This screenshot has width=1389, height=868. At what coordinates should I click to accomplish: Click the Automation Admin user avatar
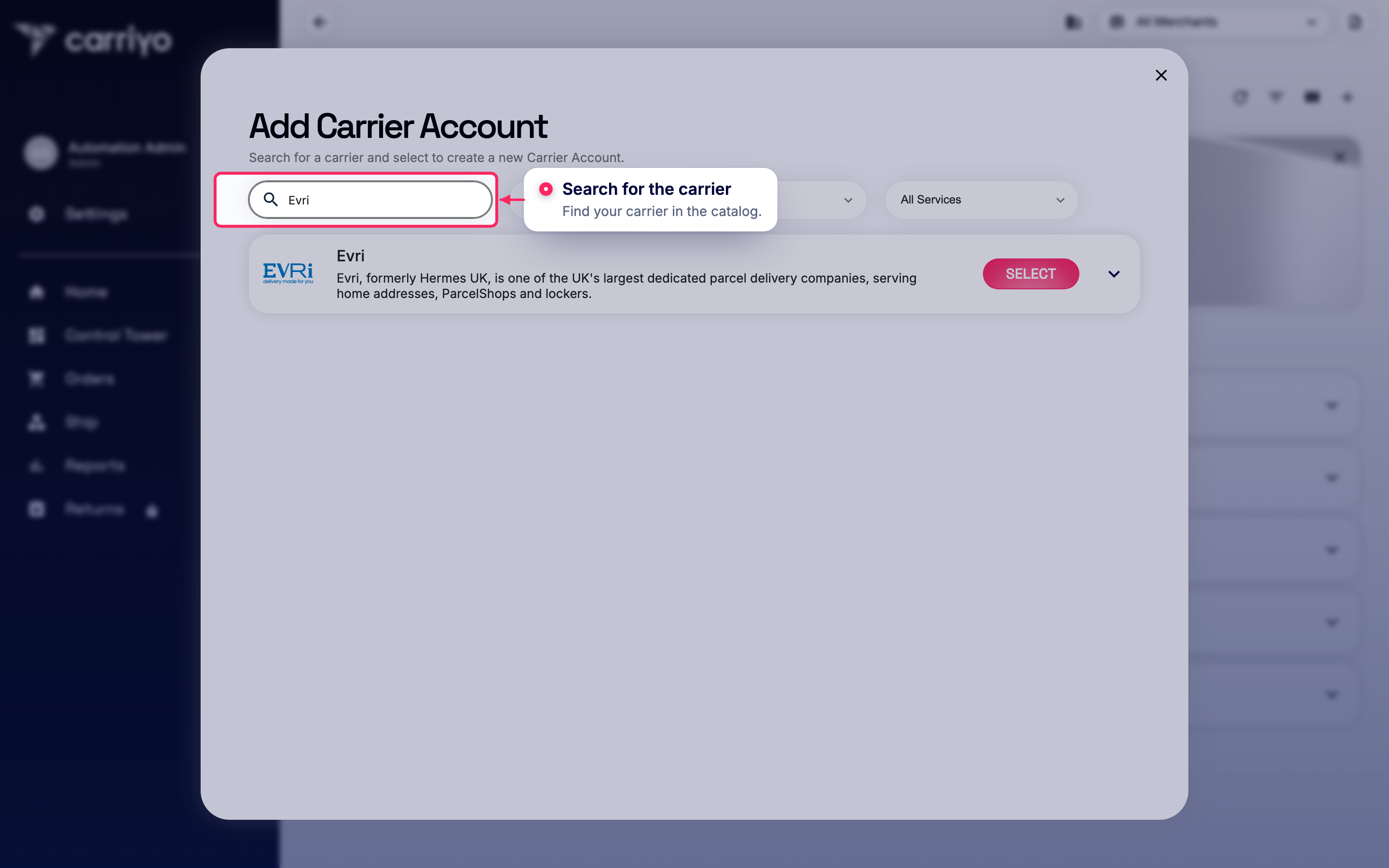[41, 153]
